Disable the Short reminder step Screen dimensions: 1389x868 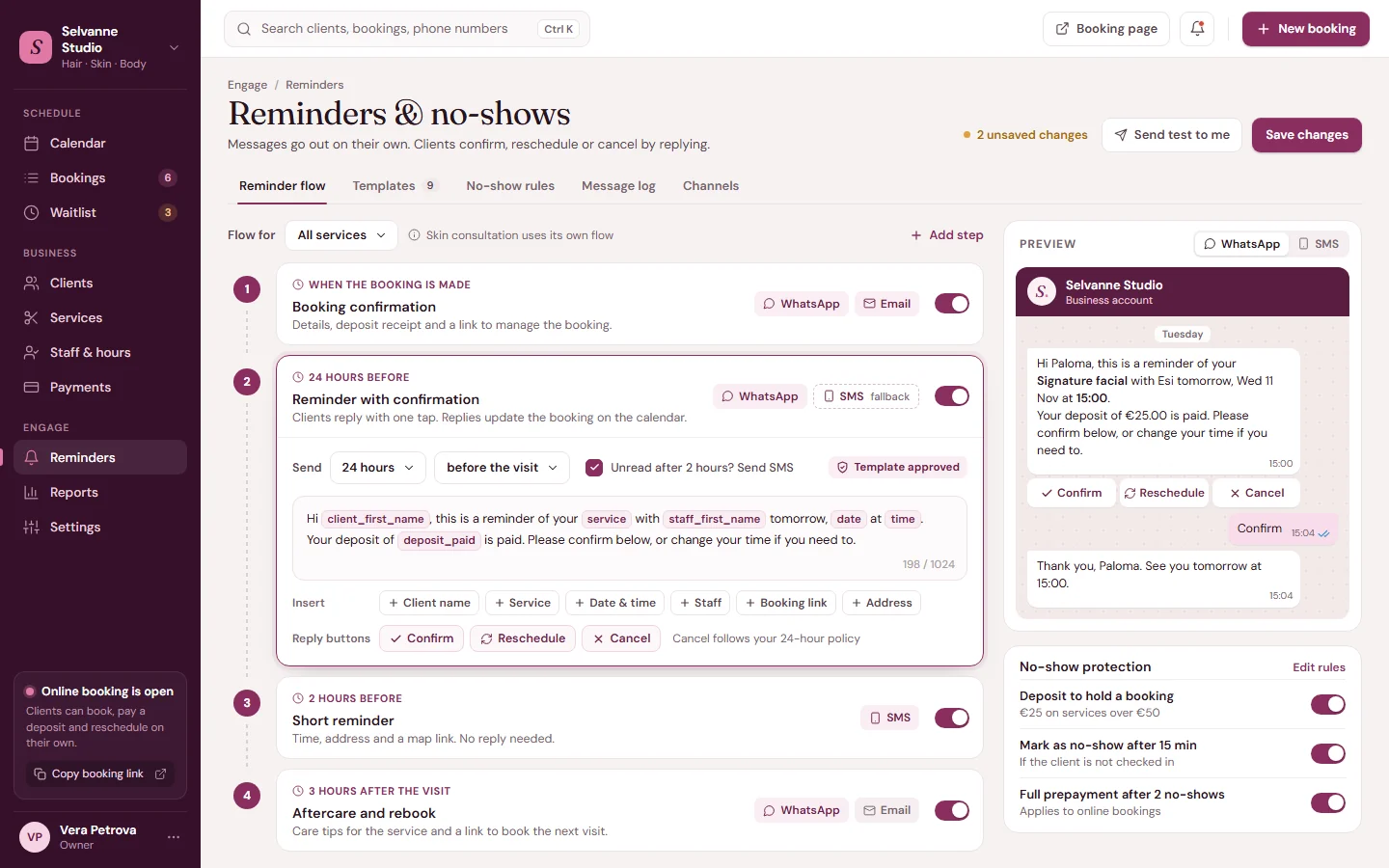click(x=952, y=718)
